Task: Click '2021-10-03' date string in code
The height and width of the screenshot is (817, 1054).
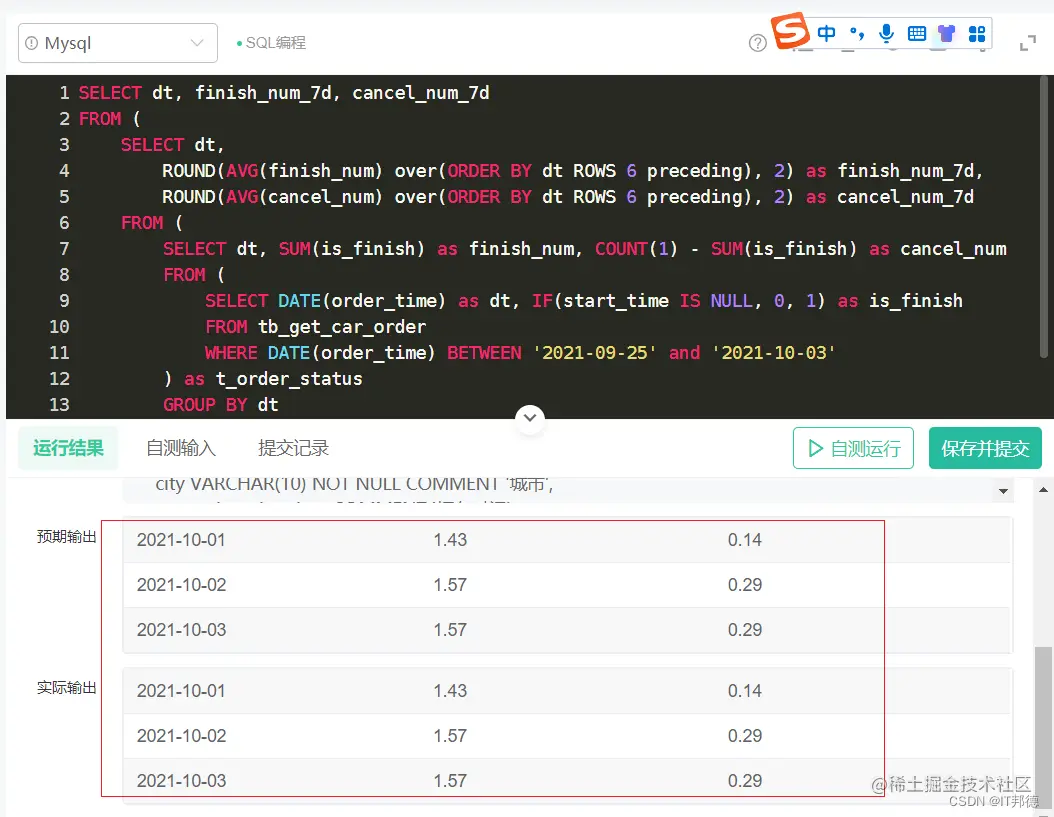Action: click(x=774, y=353)
